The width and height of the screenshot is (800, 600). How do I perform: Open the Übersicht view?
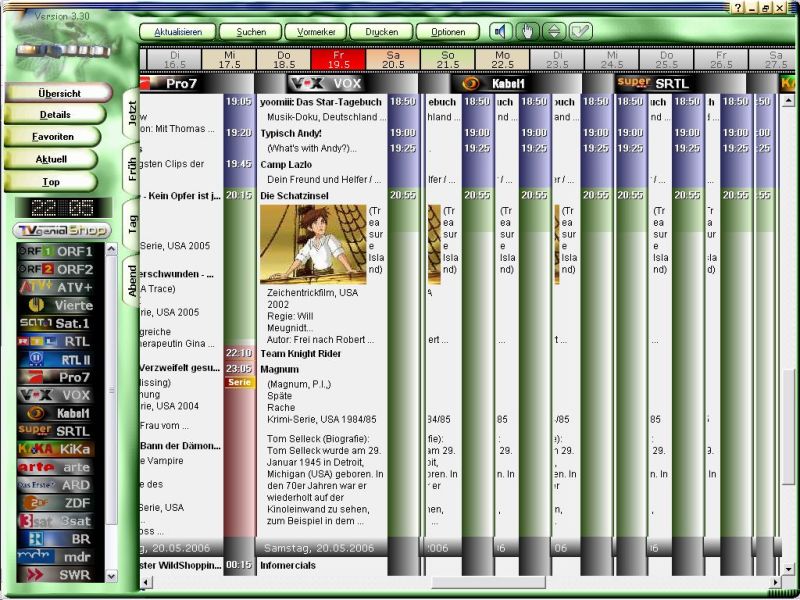pyautogui.click(x=59, y=93)
